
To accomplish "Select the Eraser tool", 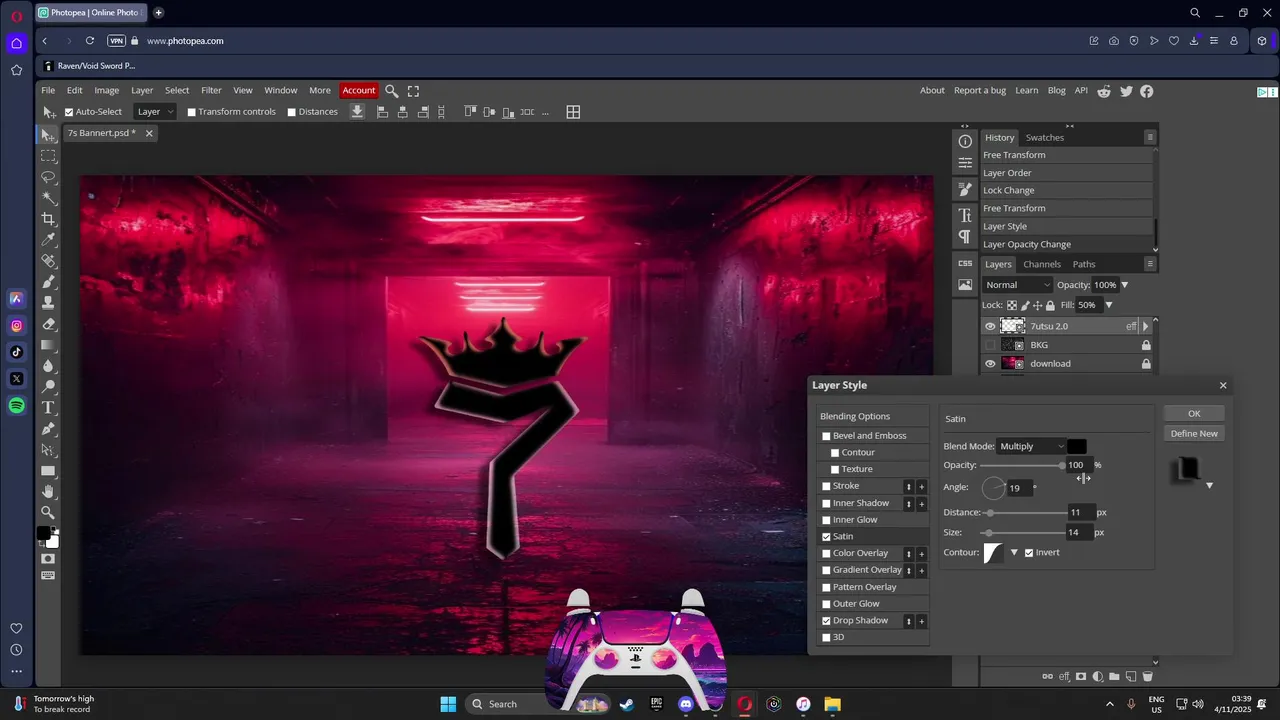I will 48,324.
